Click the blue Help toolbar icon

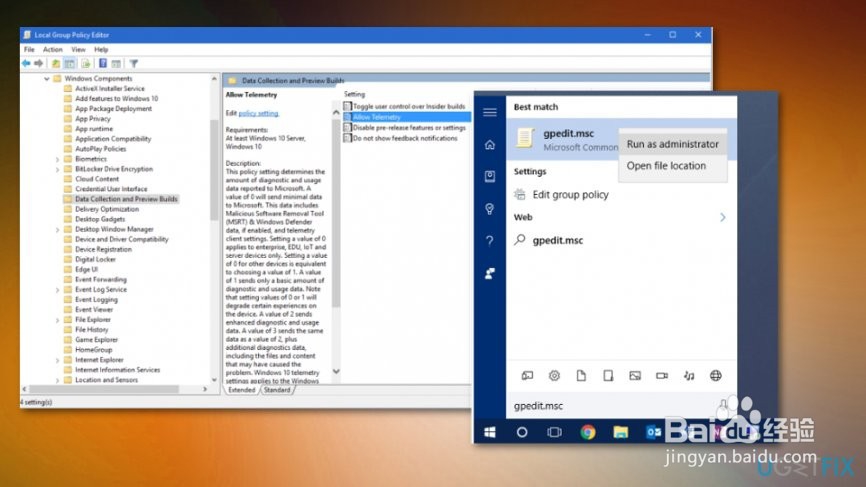point(103,63)
